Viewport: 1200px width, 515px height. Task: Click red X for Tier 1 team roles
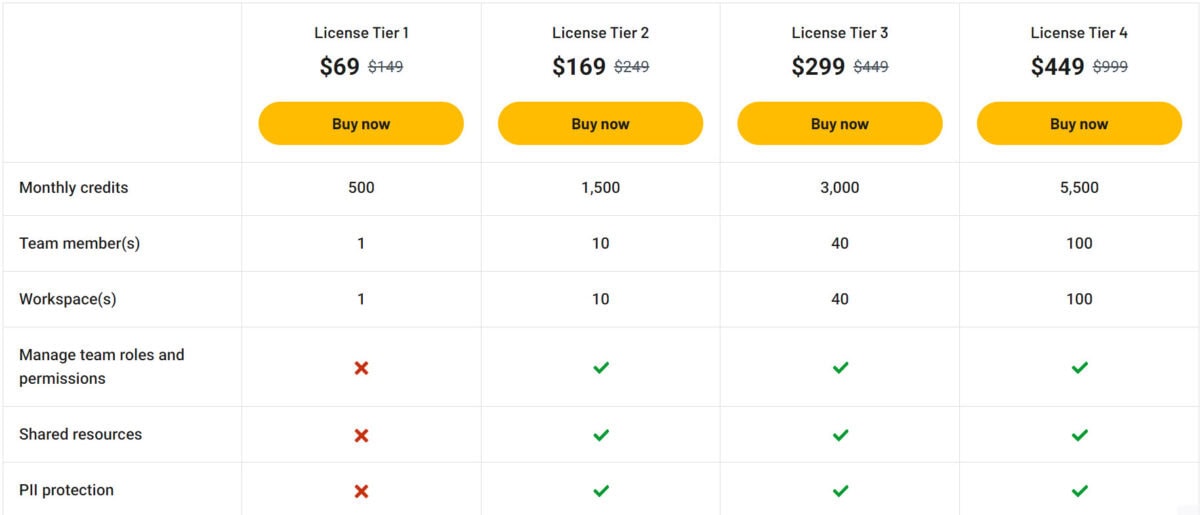coord(361,368)
